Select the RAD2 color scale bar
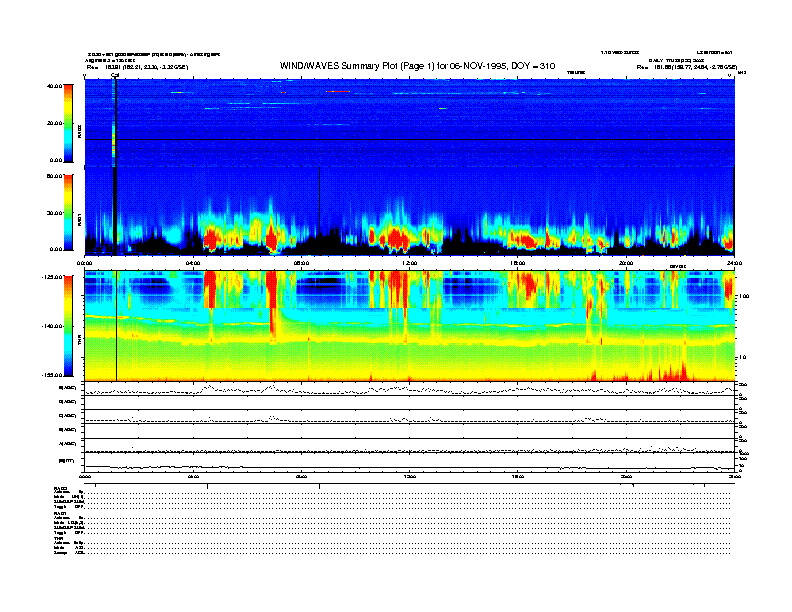 pos(68,123)
